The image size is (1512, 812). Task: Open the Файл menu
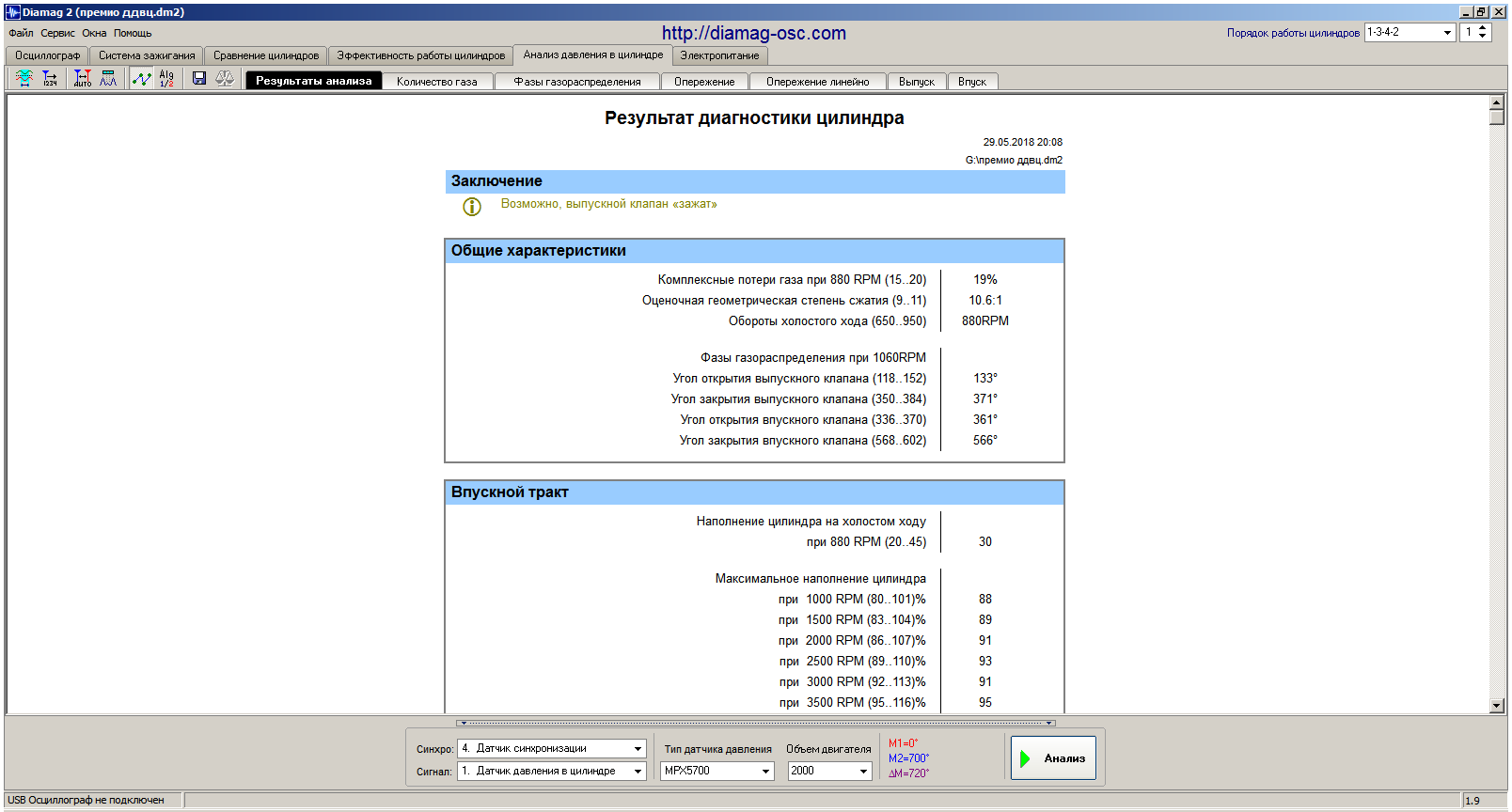click(21, 33)
